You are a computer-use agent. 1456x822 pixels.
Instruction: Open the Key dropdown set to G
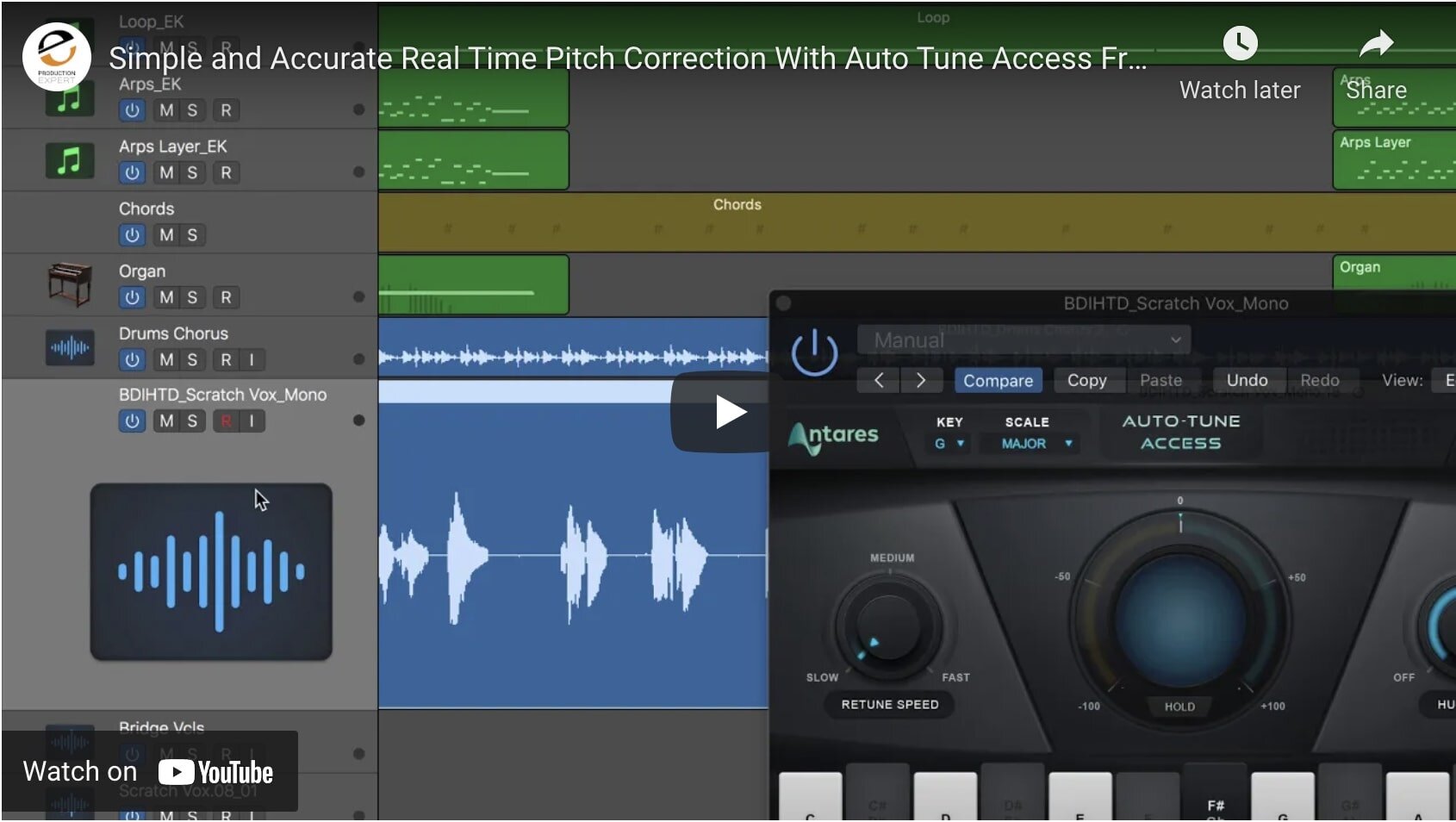949,444
